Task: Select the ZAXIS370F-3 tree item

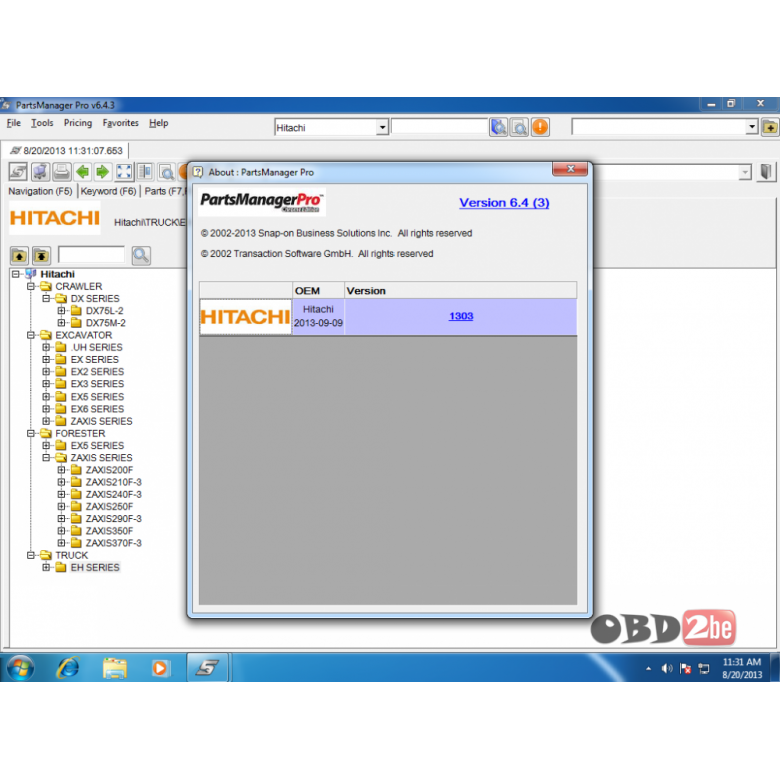Action: pos(113,543)
